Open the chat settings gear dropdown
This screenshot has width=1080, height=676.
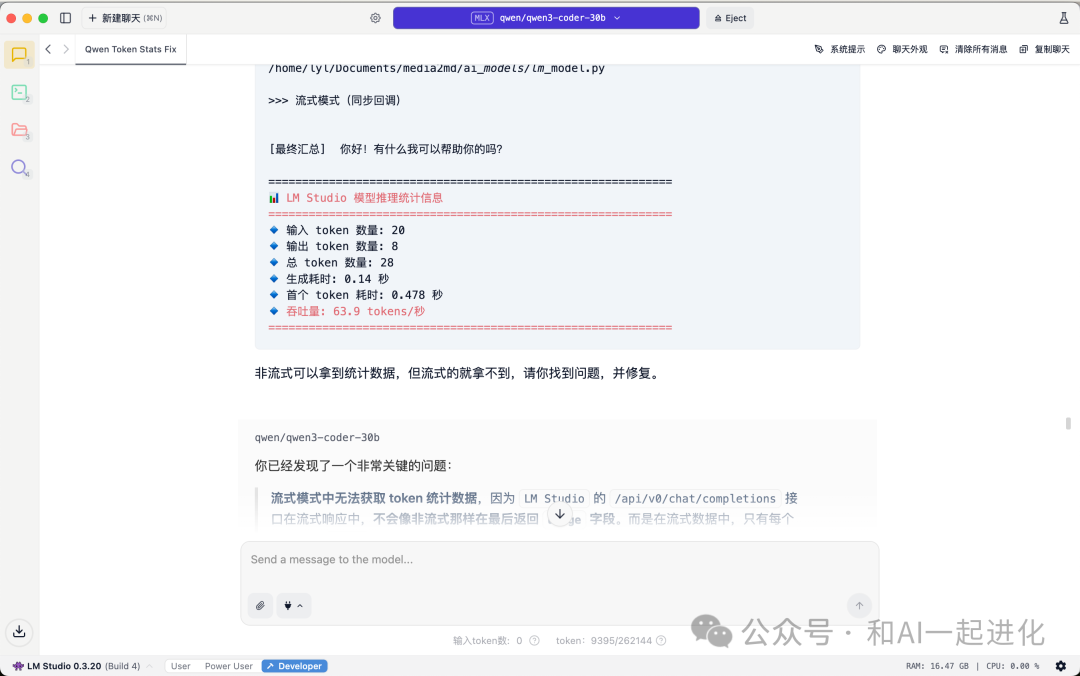pyautogui.click(x=375, y=17)
